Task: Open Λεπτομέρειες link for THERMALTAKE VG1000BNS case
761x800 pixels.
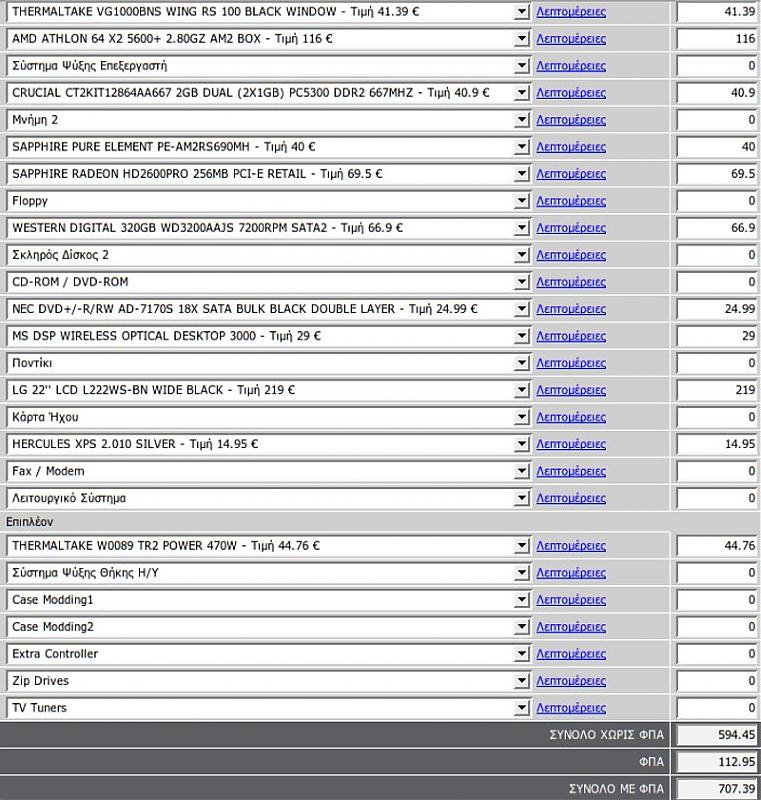Action: (571, 12)
